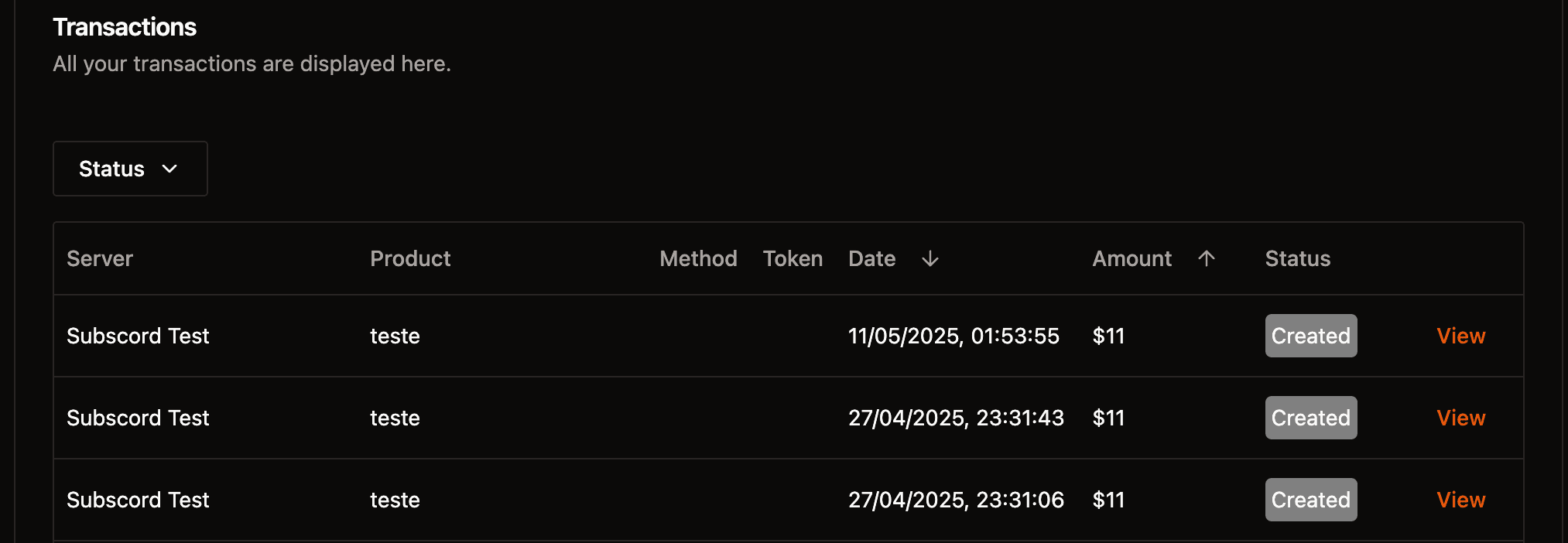This screenshot has height=543, width=1568.
Task: Sort by Amount using up arrow
Action: click(1207, 258)
